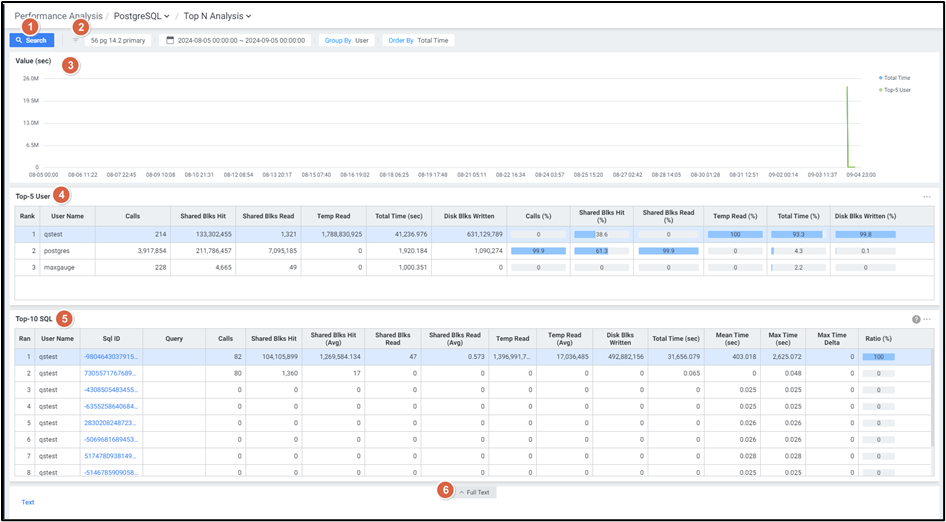Open Sql ID link starting with -9804643037915

coord(111,356)
